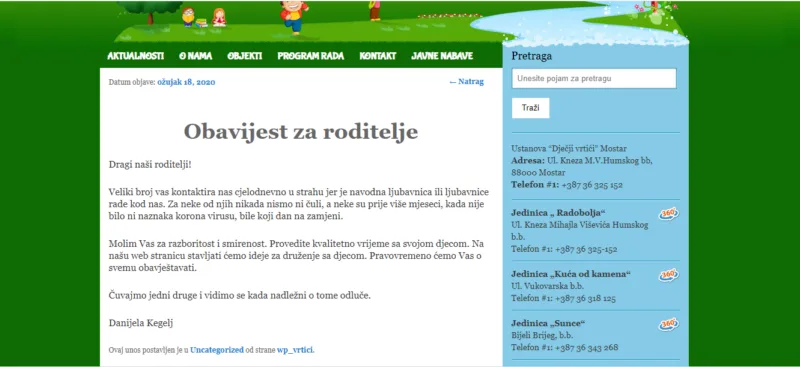Open JAVNE NABAVE in the menu
The image size is (800, 367).
[442, 56]
